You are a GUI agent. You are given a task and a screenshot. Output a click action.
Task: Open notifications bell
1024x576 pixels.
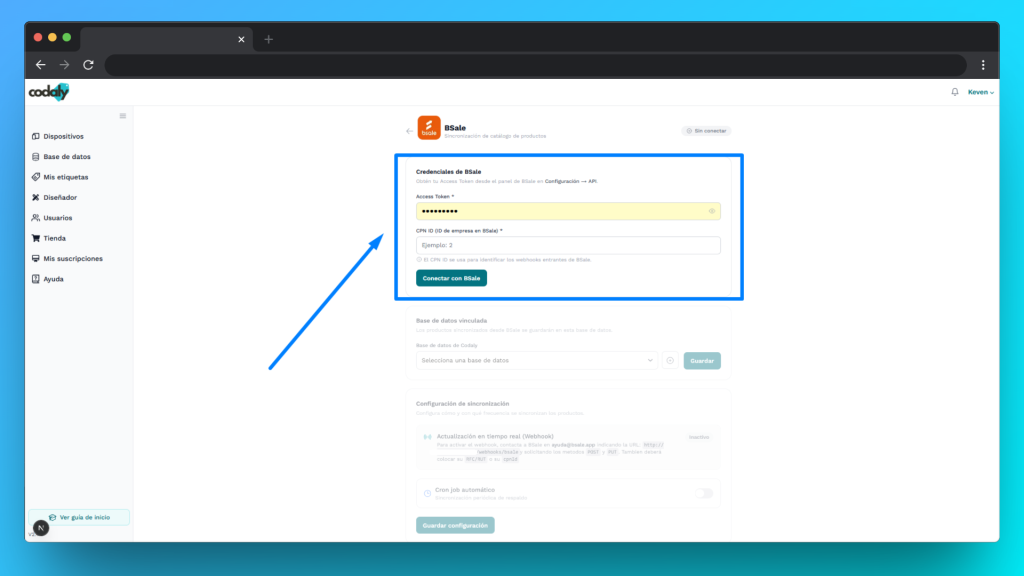click(x=955, y=92)
